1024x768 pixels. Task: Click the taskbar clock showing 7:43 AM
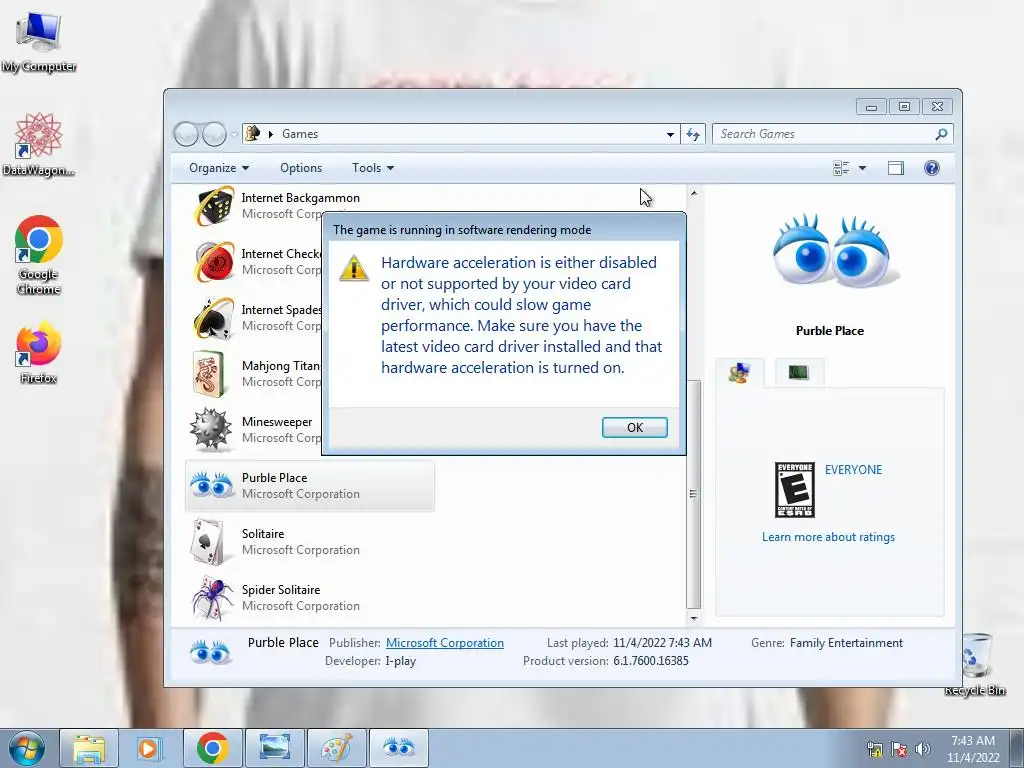point(973,749)
